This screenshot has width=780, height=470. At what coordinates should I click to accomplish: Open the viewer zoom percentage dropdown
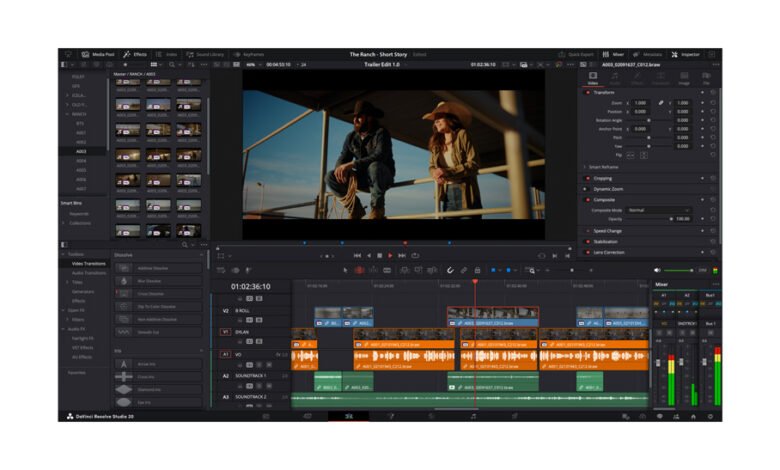pos(254,65)
